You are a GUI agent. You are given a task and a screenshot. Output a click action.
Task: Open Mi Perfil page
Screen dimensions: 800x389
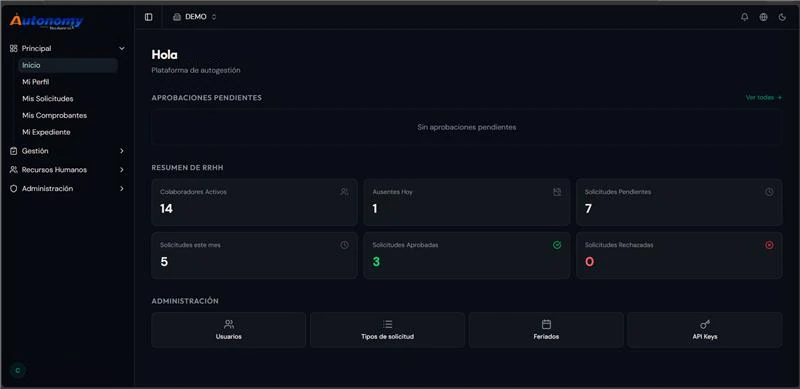coord(68,82)
